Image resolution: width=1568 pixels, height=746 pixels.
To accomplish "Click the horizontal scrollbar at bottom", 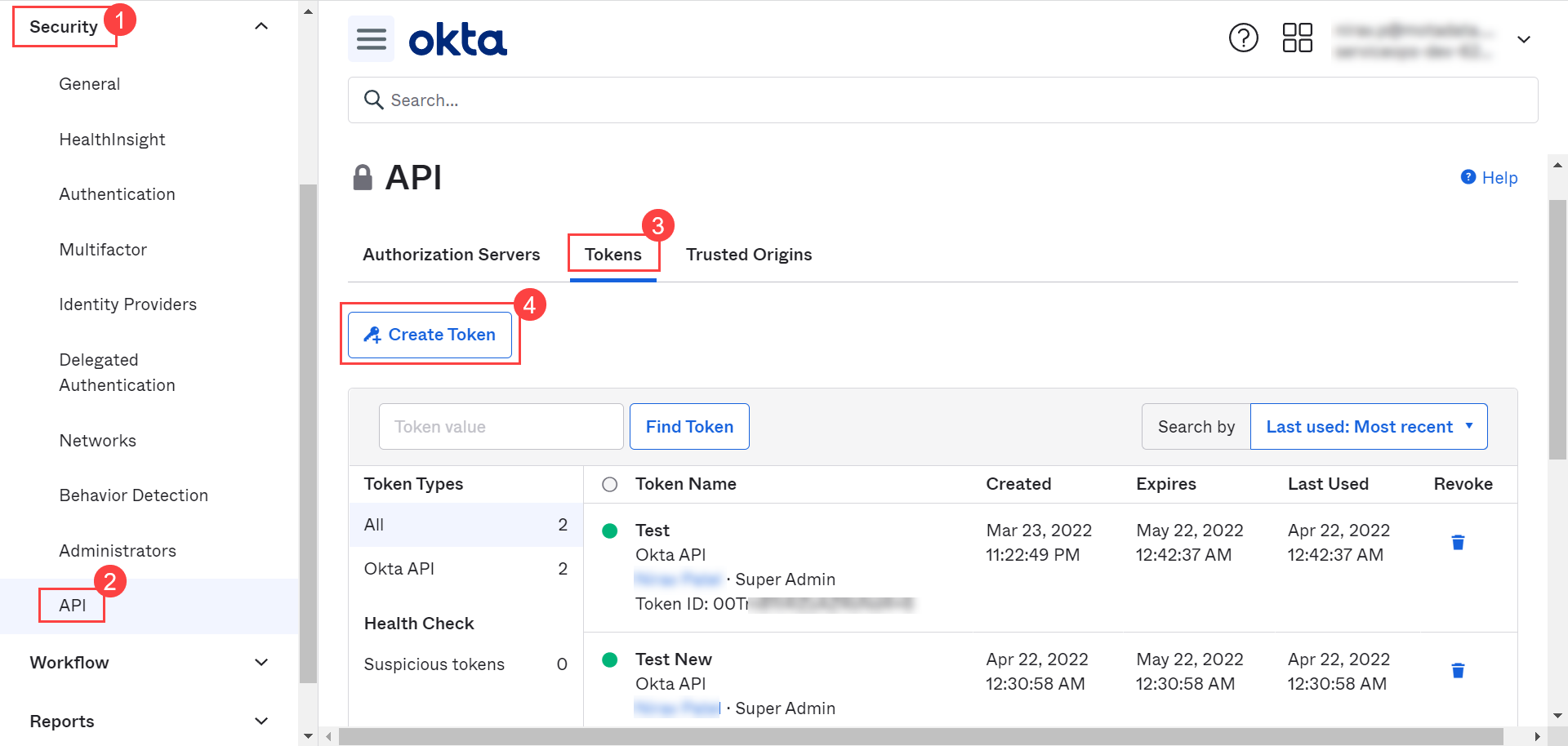I will pos(921,736).
